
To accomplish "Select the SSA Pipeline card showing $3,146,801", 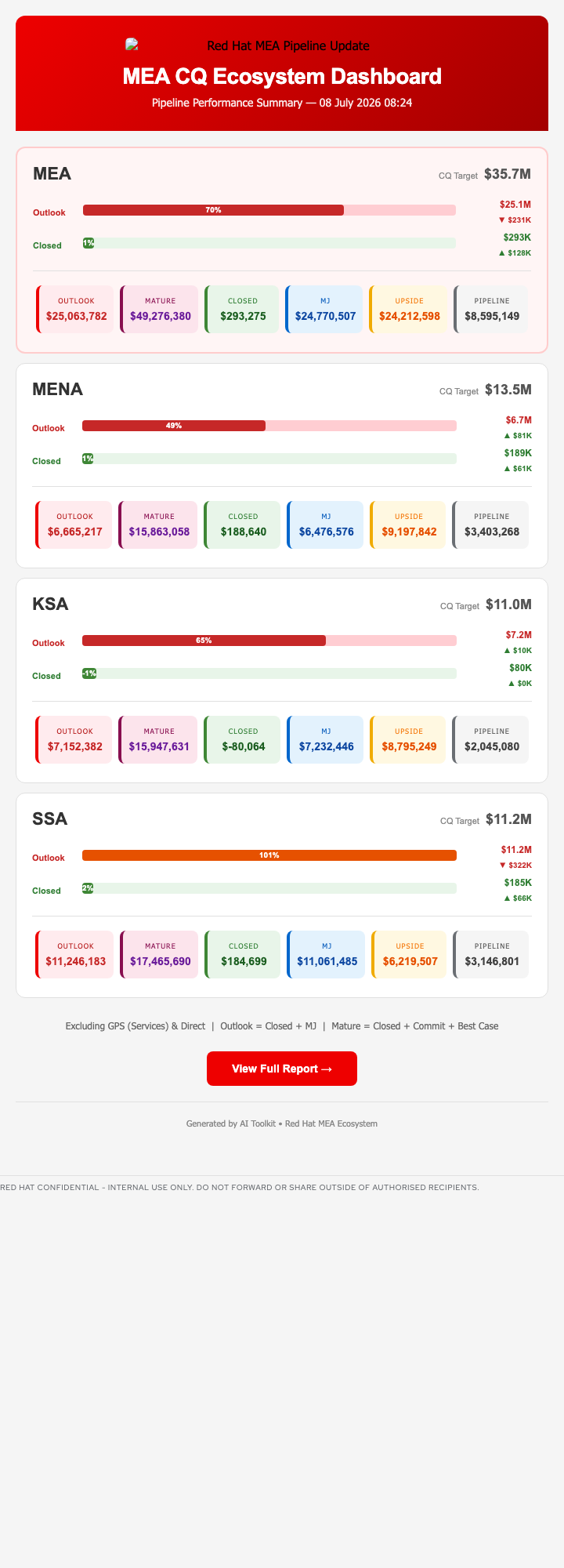I will [491, 955].
